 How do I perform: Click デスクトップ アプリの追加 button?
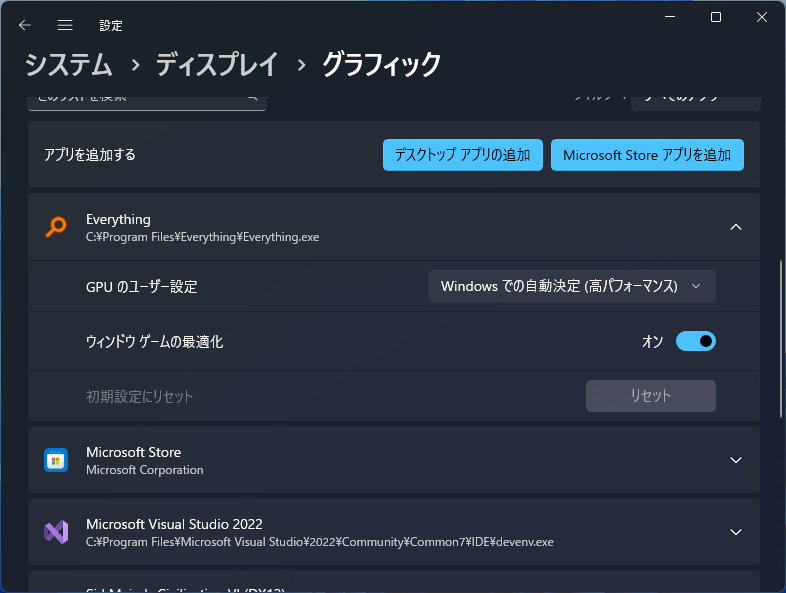tap(463, 155)
